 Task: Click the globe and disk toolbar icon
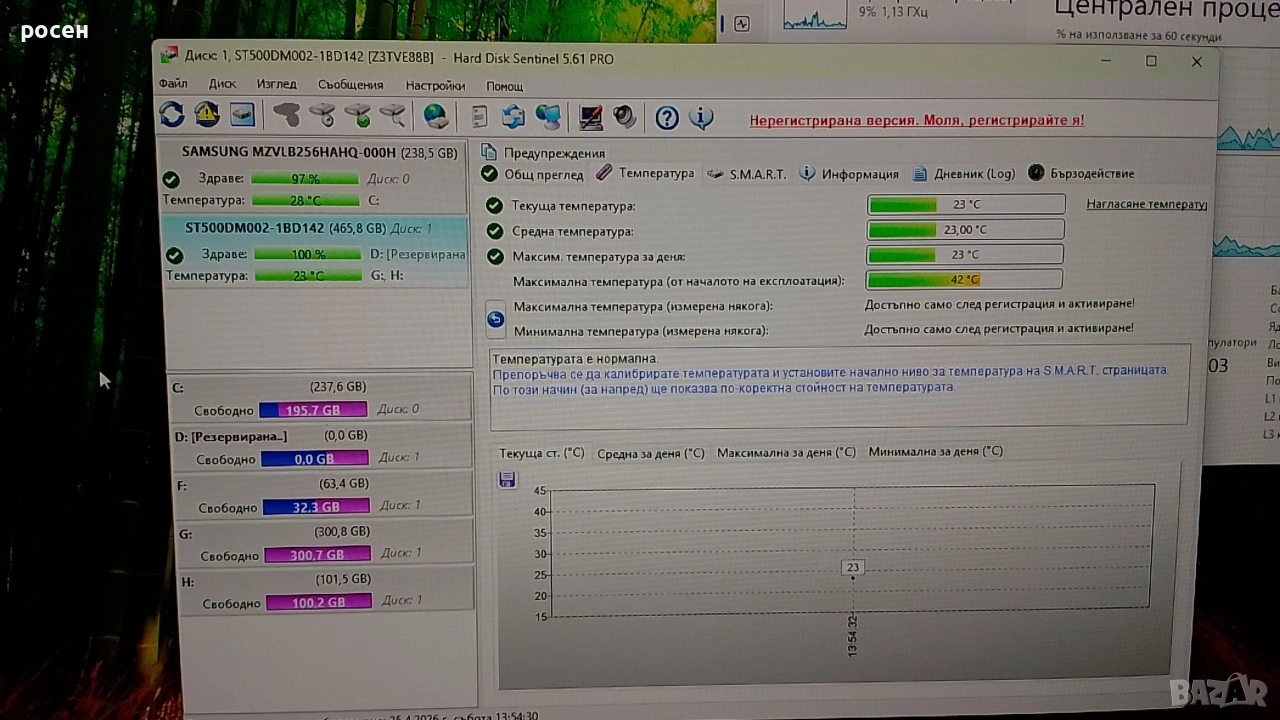pos(436,117)
